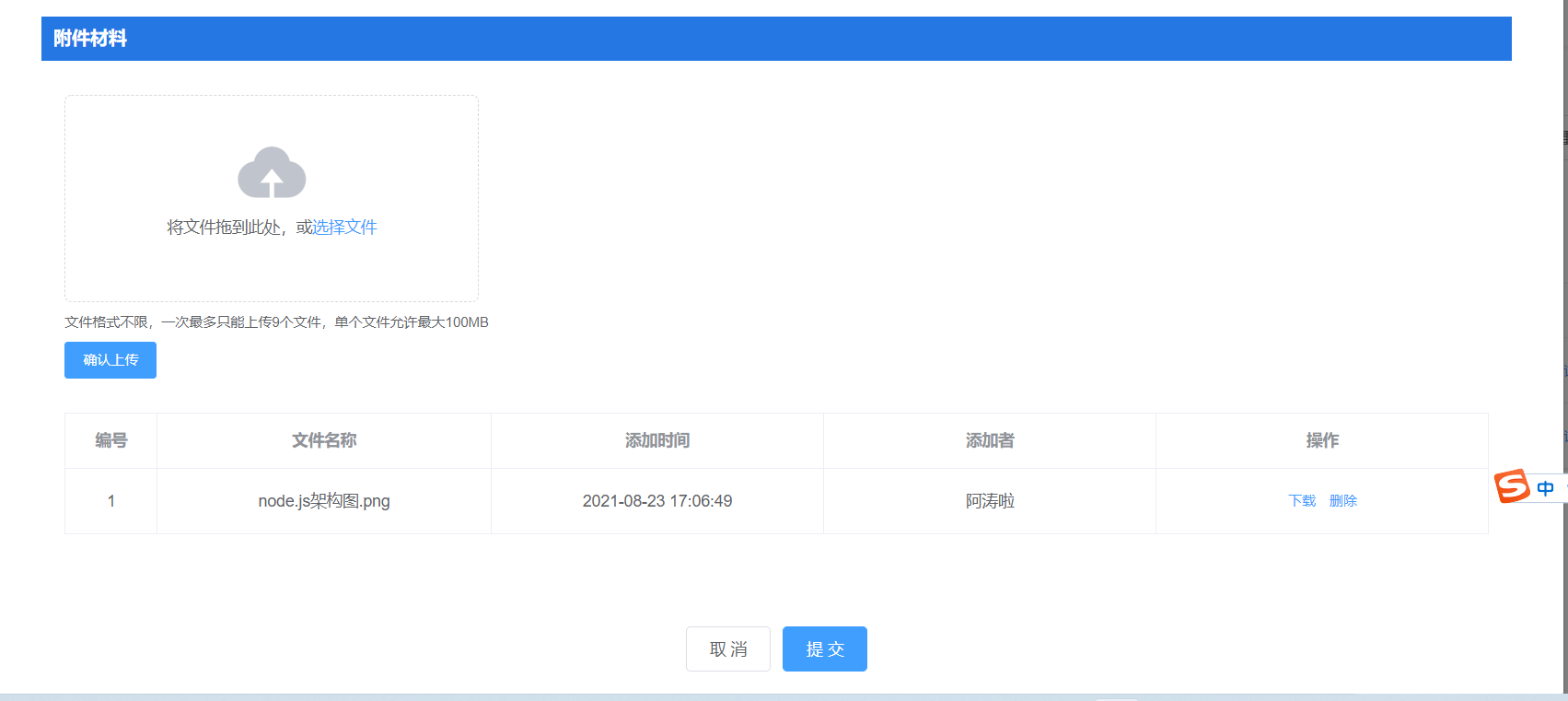Click the file drop zone area
The image size is (1568, 701).
[x=272, y=198]
